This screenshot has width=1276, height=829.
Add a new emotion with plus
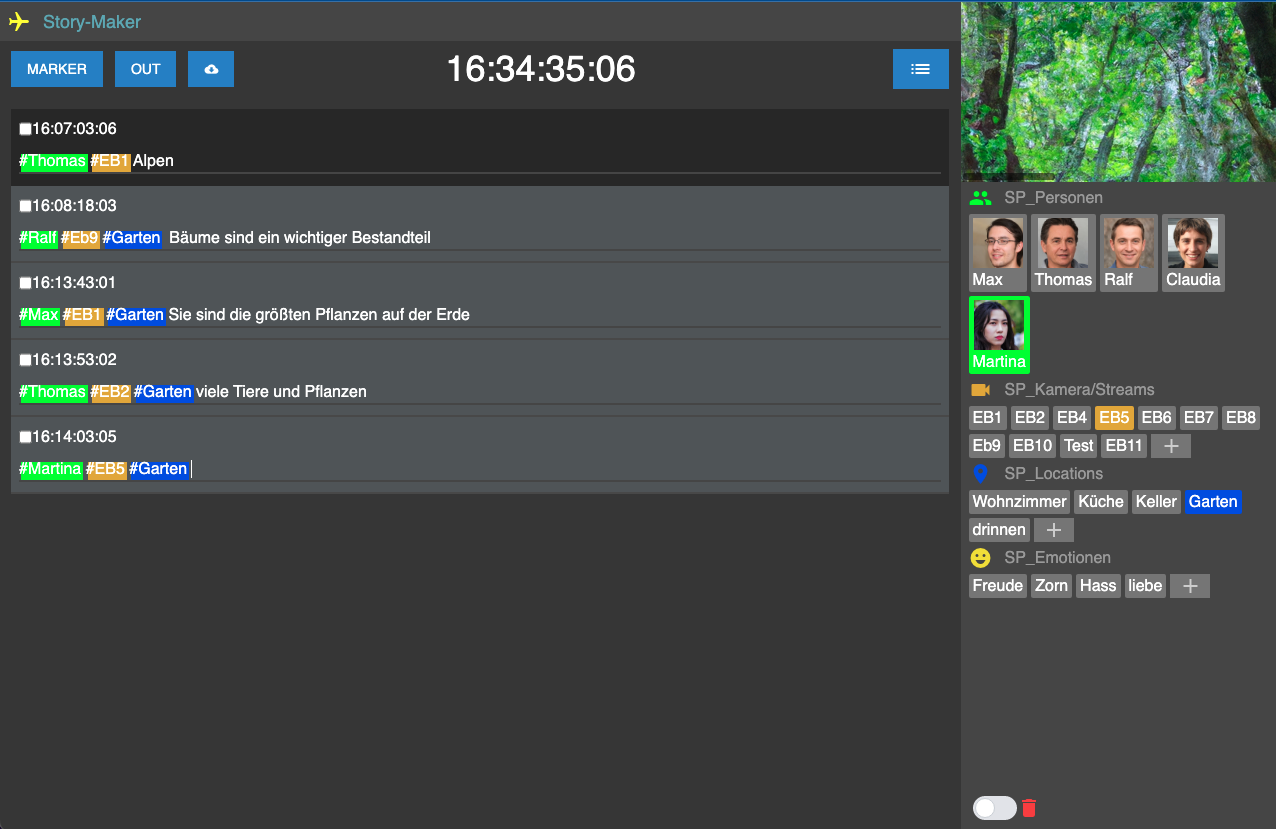(1190, 586)
